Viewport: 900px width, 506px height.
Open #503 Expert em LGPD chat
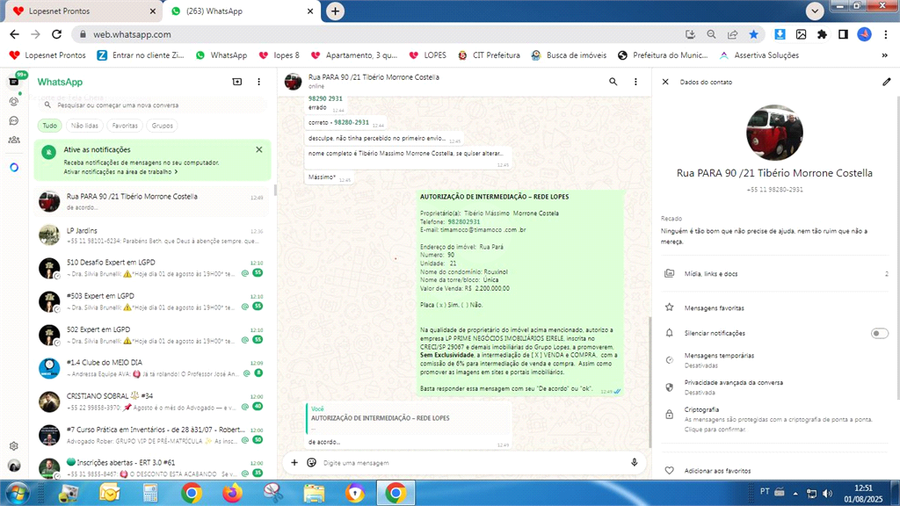click(152, 301)
